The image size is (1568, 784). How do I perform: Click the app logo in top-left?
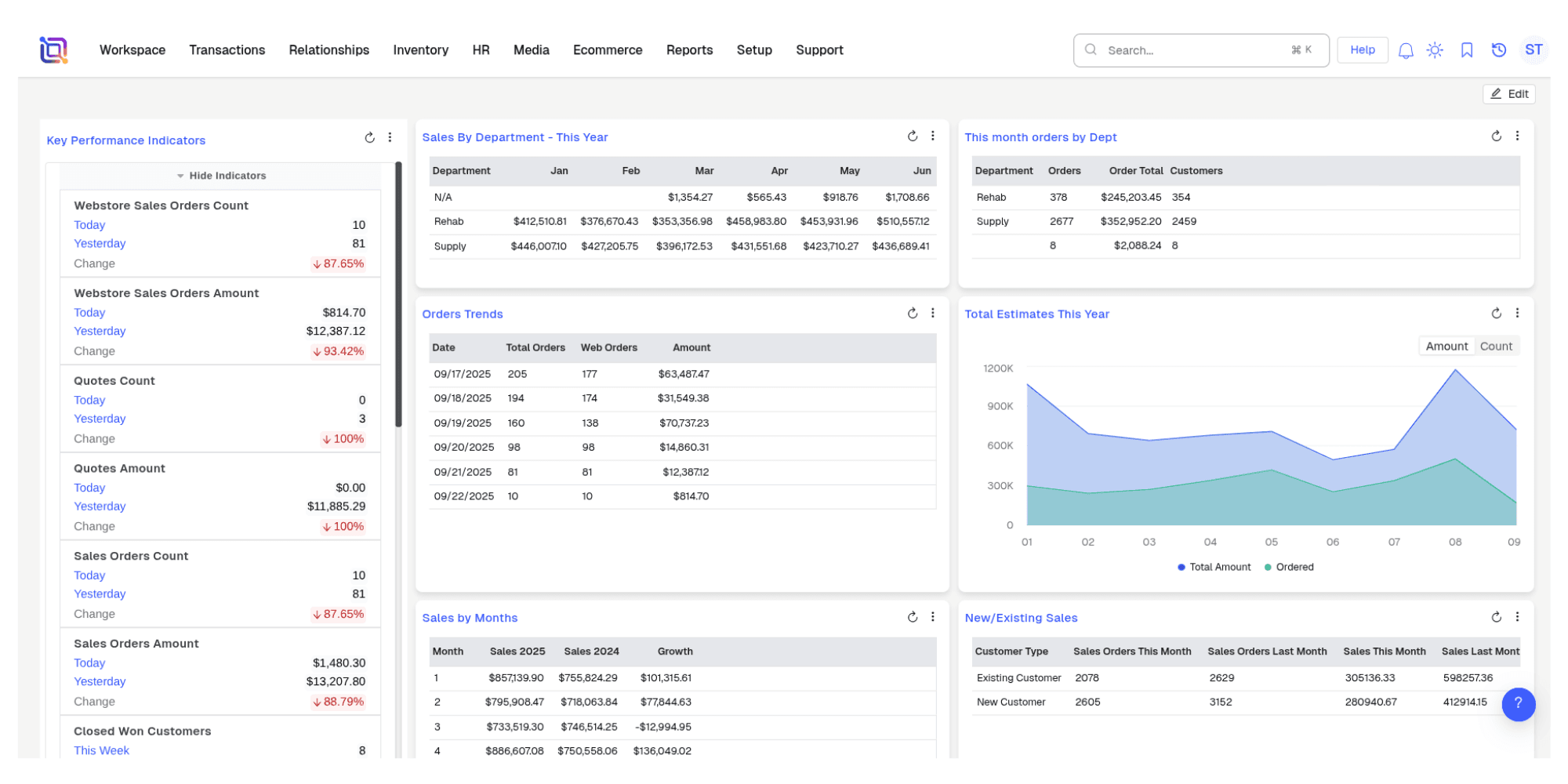tap(53, 50)
